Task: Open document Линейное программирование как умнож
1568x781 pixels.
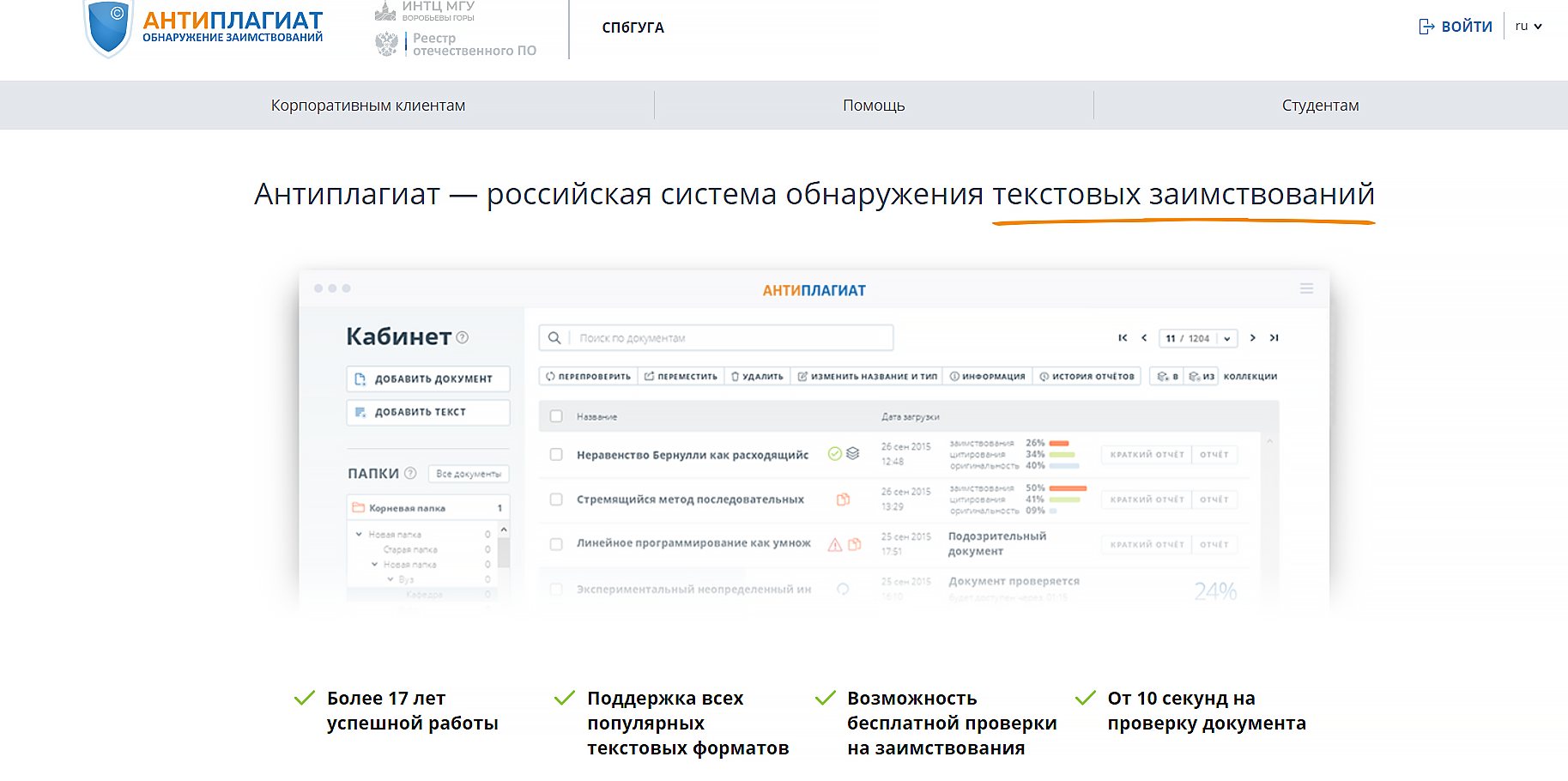Action: click(693, 543)
